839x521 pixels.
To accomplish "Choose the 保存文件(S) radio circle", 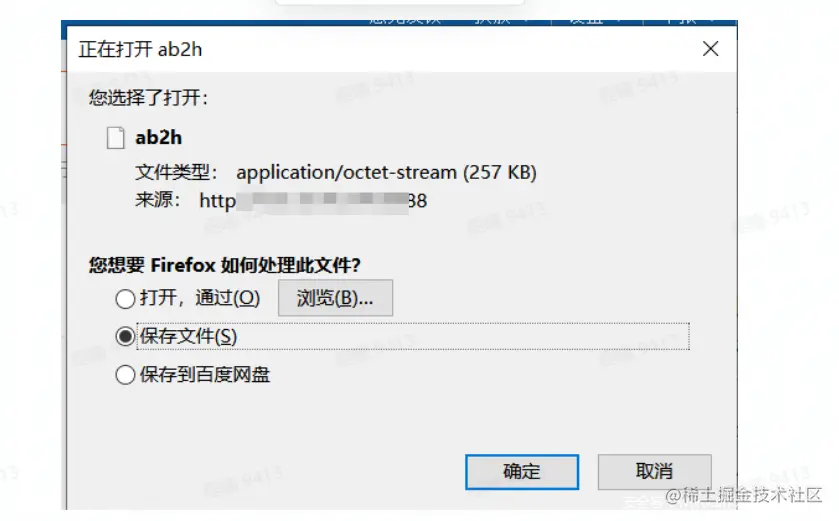I will click(125, 336).
